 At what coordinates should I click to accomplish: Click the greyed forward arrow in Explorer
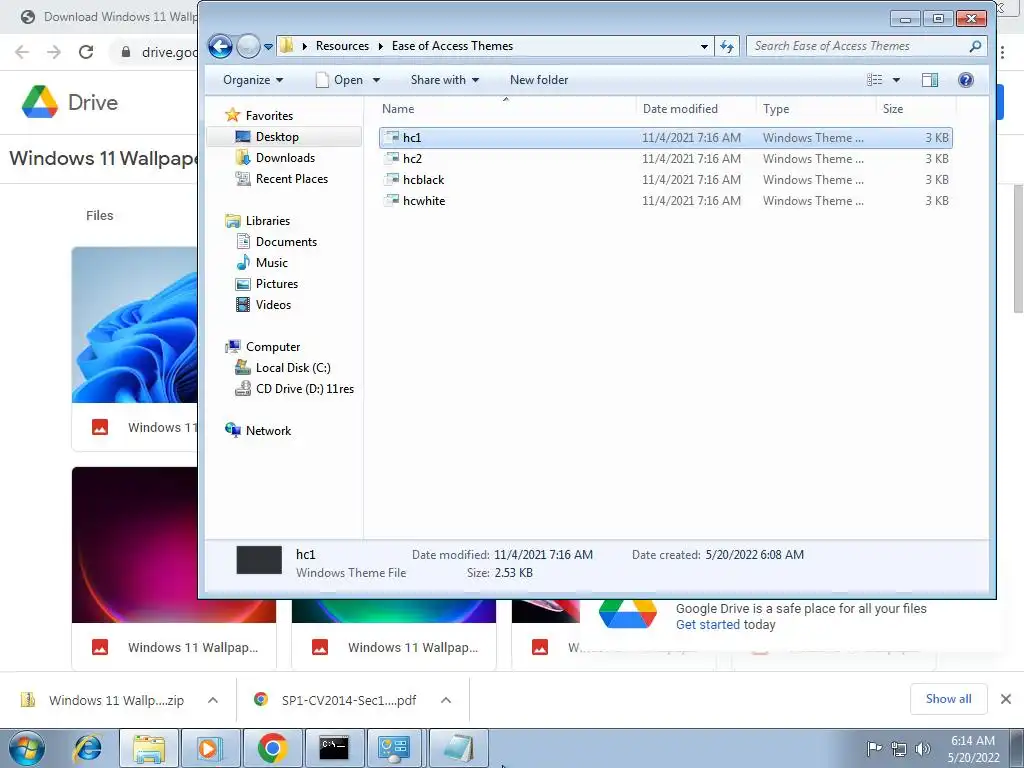coord(248,46)
